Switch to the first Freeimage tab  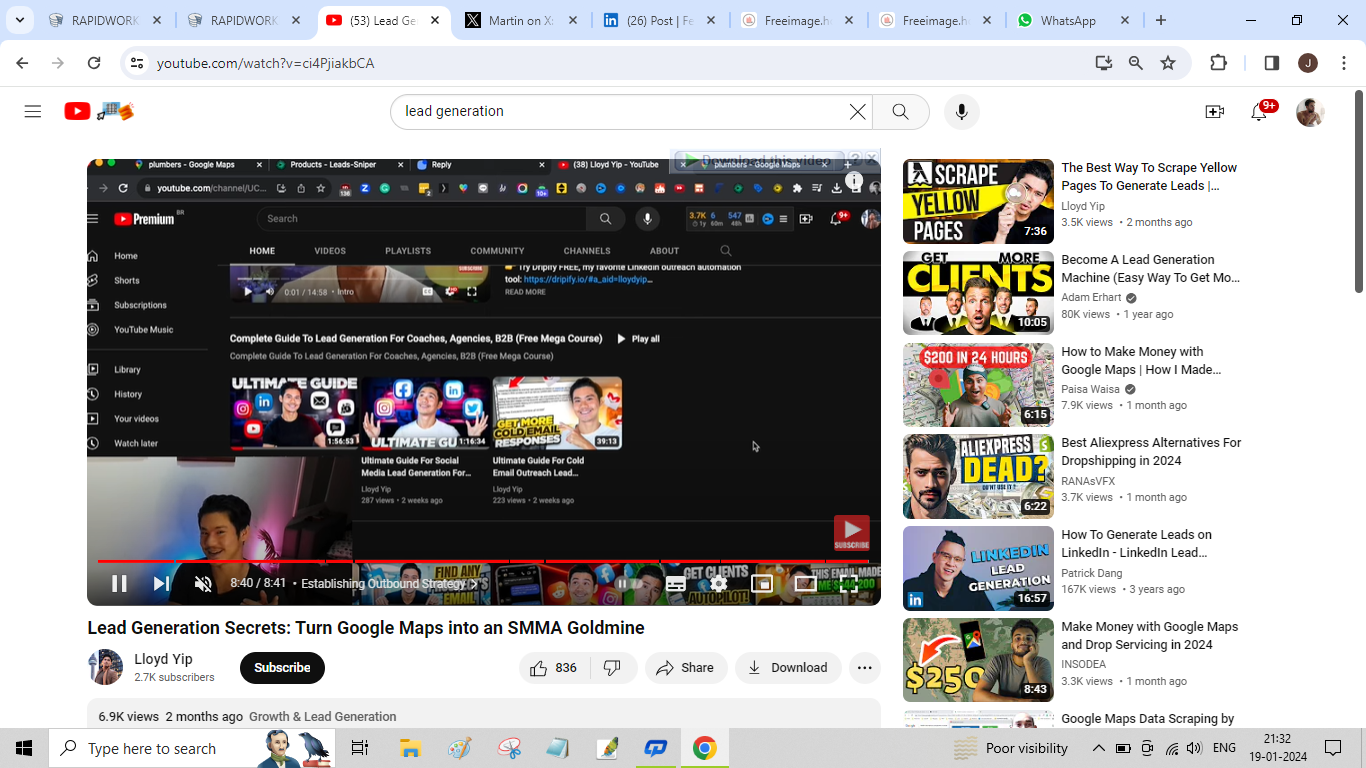coord(798,20)
